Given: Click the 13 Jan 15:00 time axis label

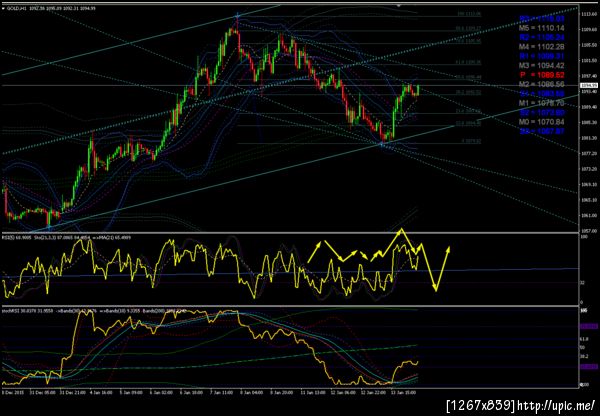Looking at the screenshot, I should pyautogui.click(x=404, y=393).
